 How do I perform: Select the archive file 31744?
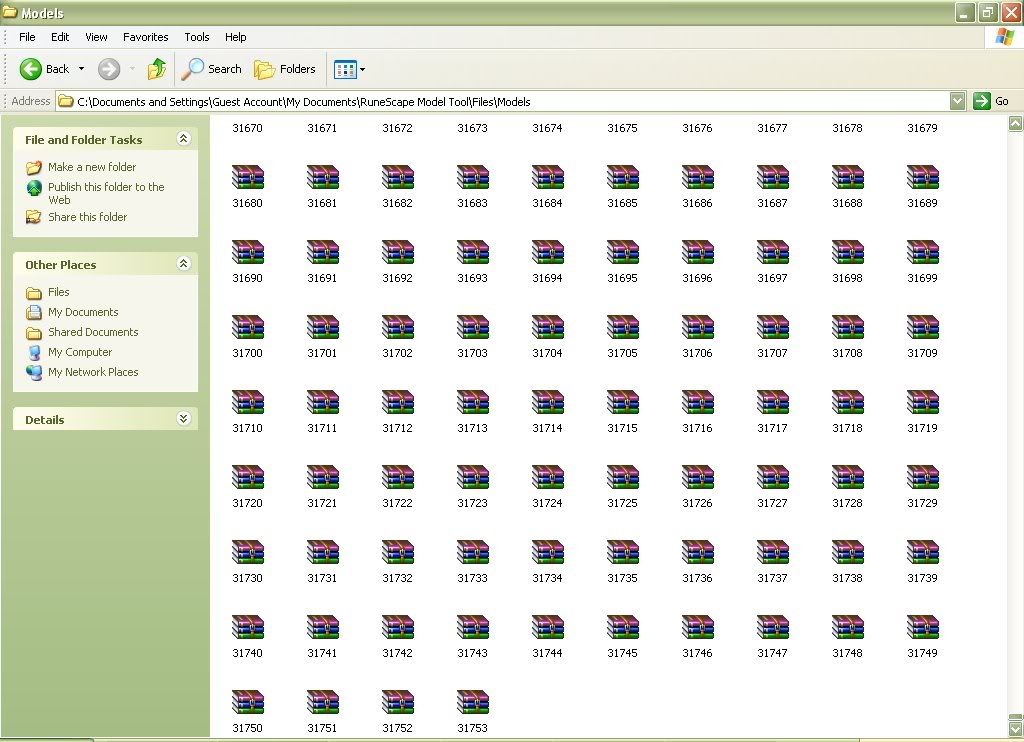(547, 628)
